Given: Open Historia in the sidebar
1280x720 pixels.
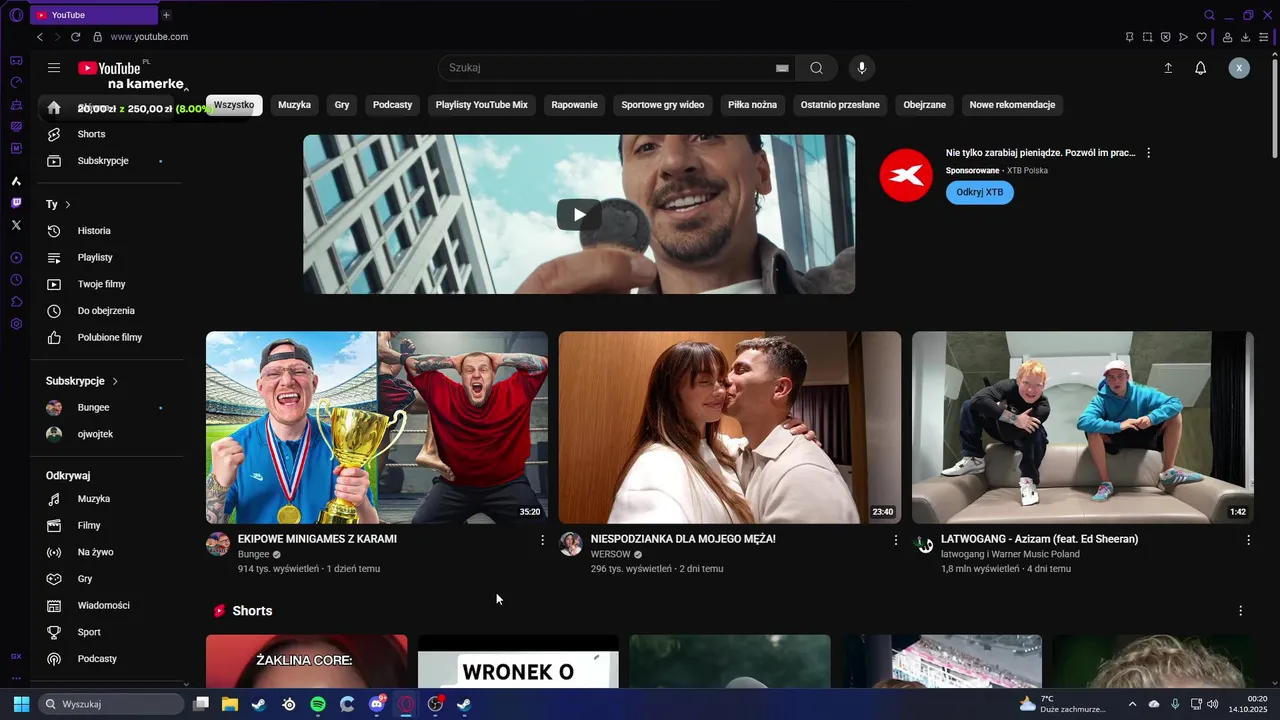Looking at the screenshot, I should (x=108, y=231).
